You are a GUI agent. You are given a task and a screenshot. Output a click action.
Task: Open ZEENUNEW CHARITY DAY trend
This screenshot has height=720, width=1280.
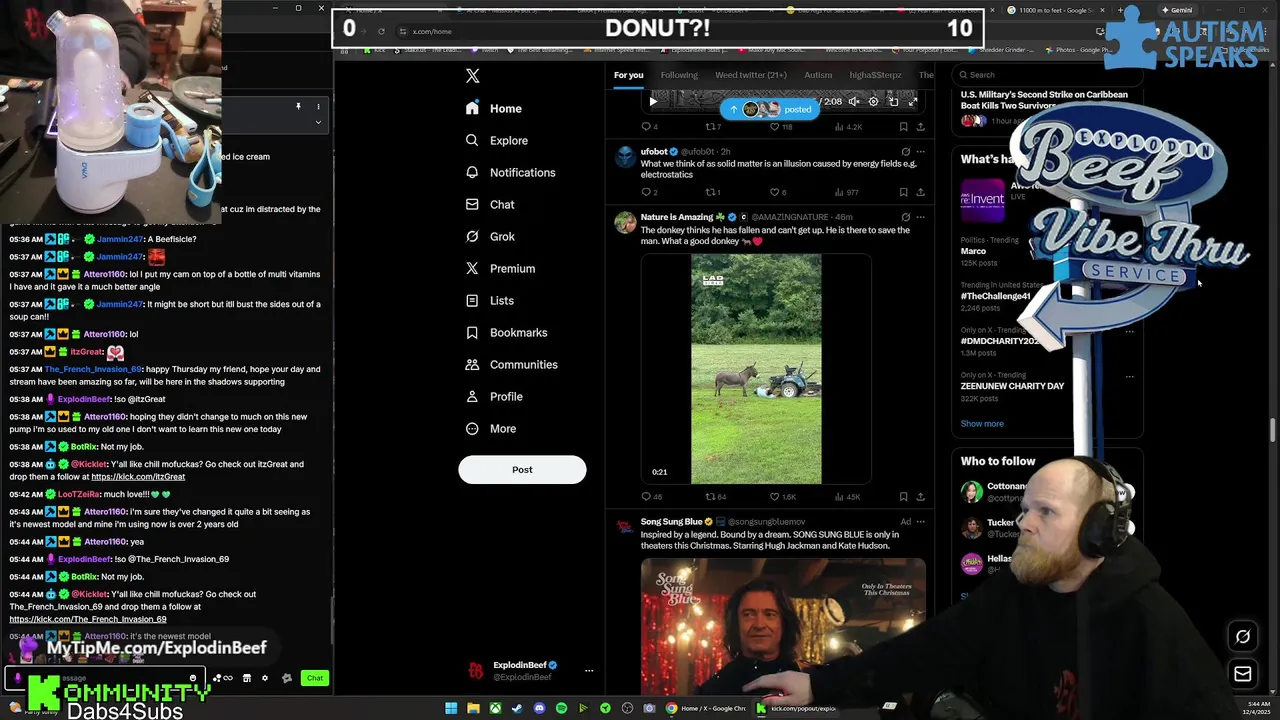pyautogui.click(x=1012, y=386)
